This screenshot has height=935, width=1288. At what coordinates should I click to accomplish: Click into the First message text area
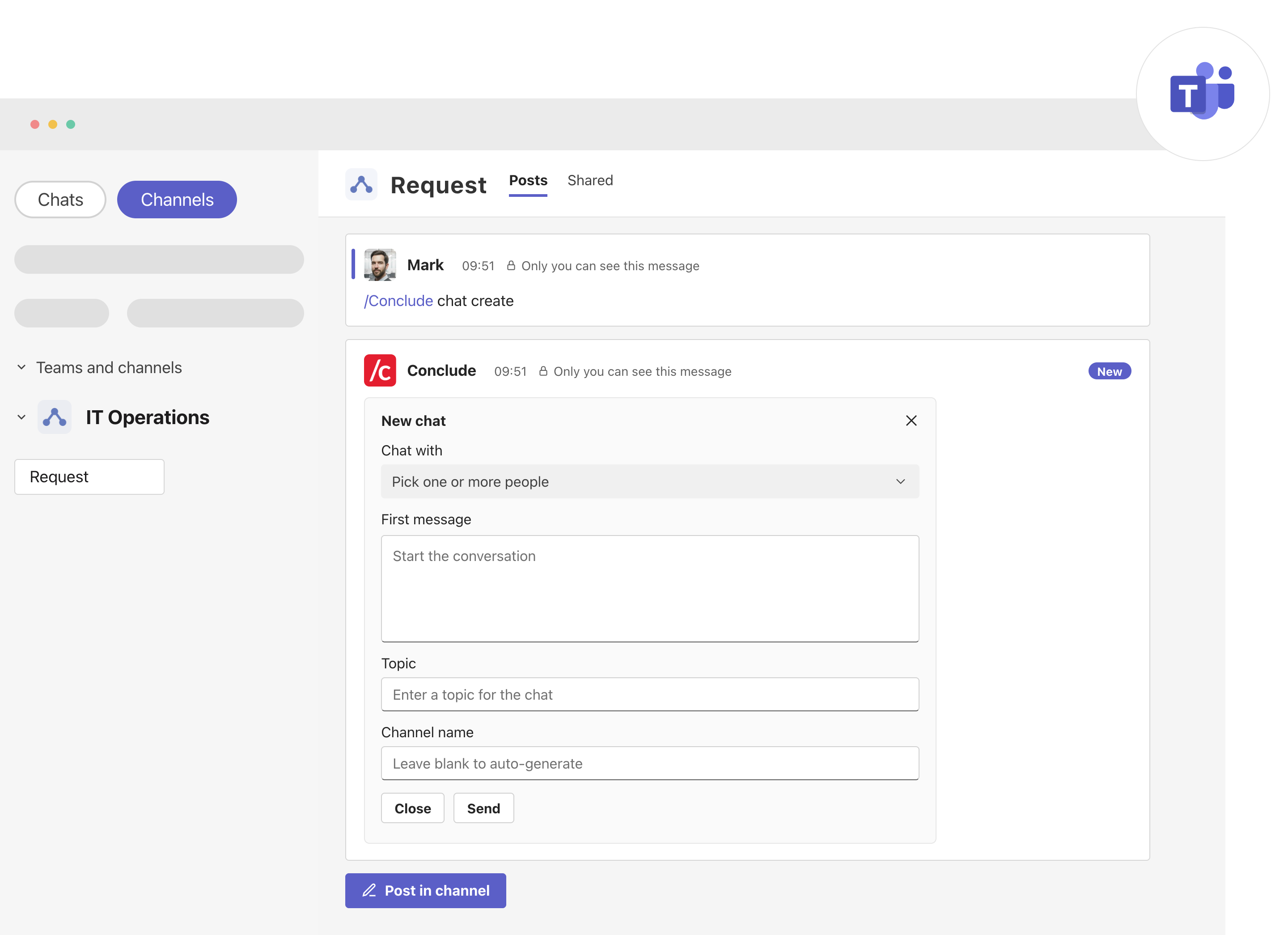click(650, 588)
